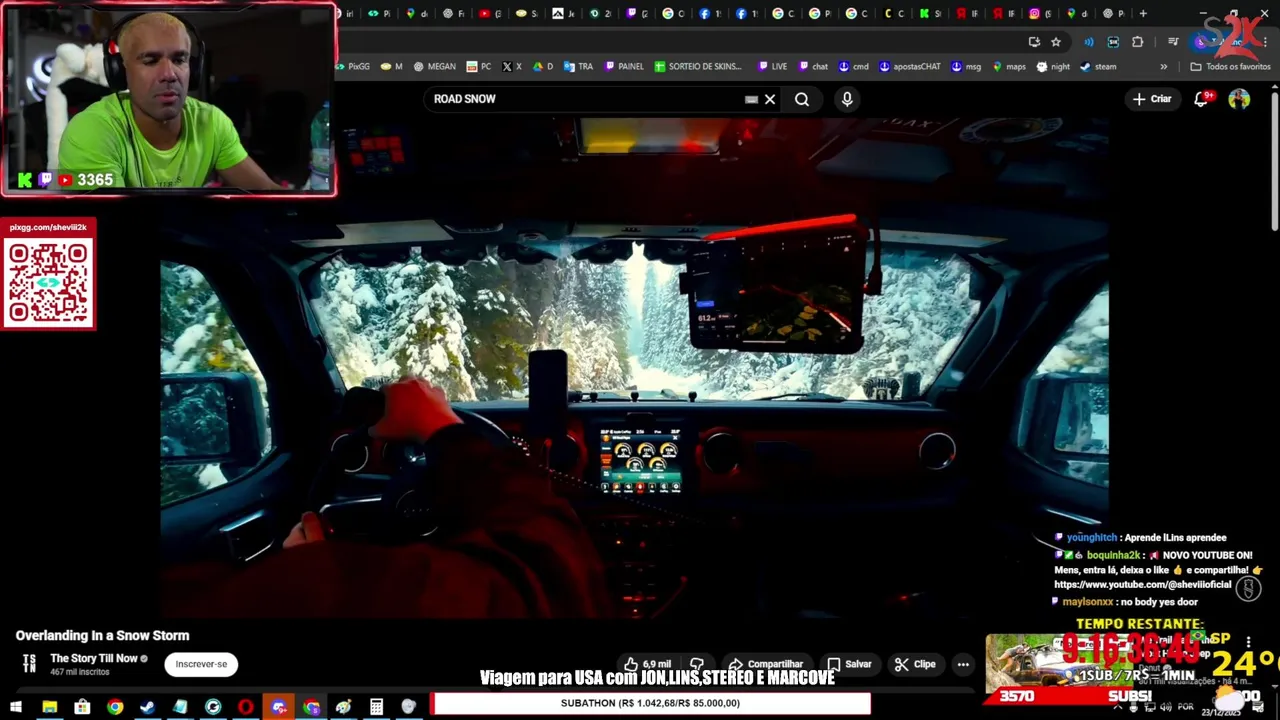Subscribe using the Inscrever-se button
Viewport: 1280px width, 720px height.
(201, 664)
